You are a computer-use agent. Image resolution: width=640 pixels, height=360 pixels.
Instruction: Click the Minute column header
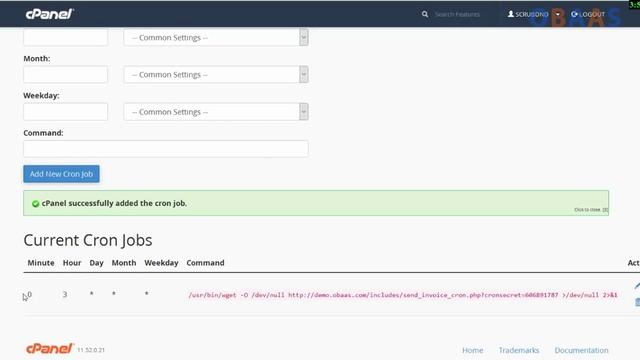[41, 263]
